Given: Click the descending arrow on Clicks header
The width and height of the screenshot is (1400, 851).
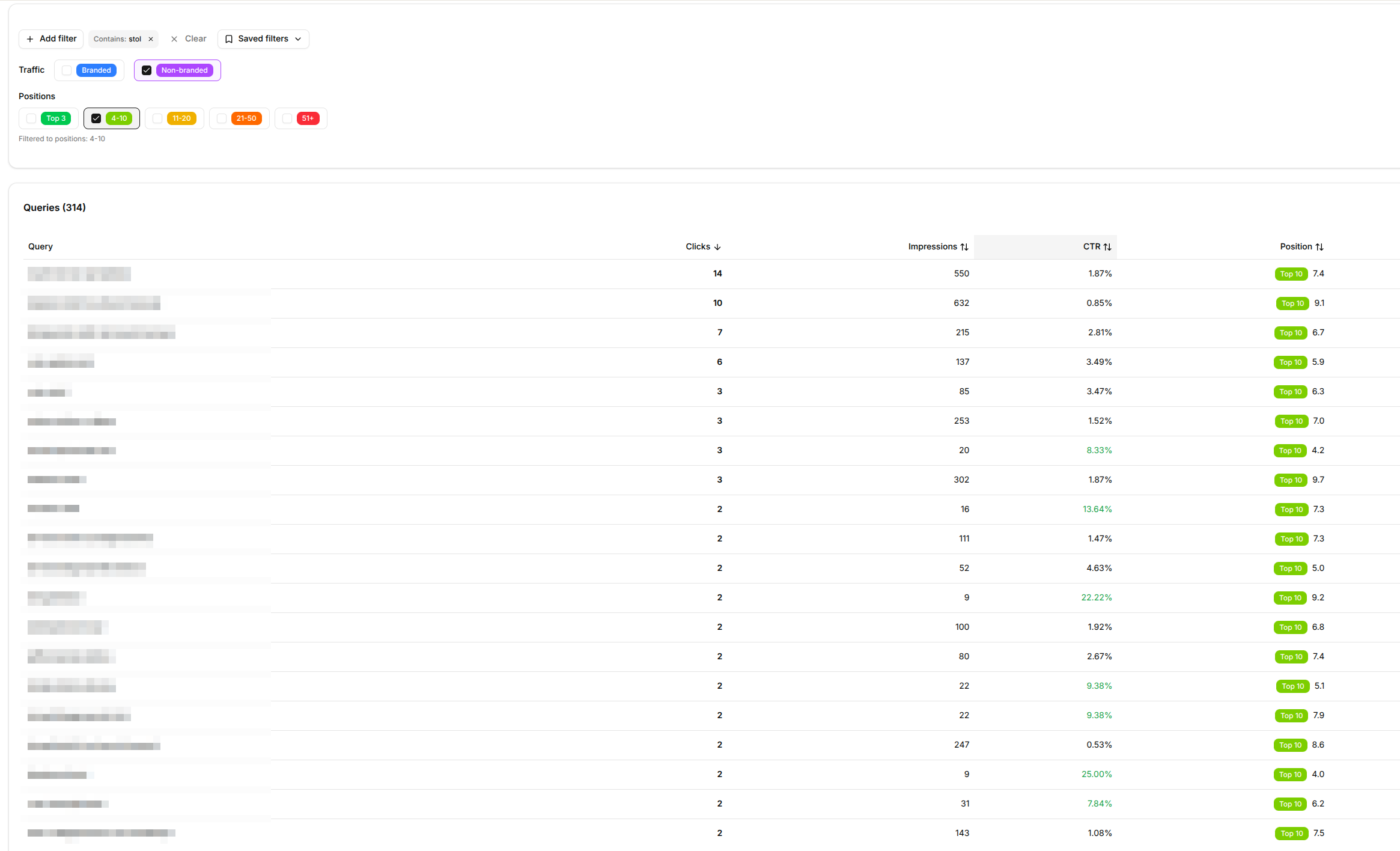Looking at the screenshot, I should (x=717, y=246).
